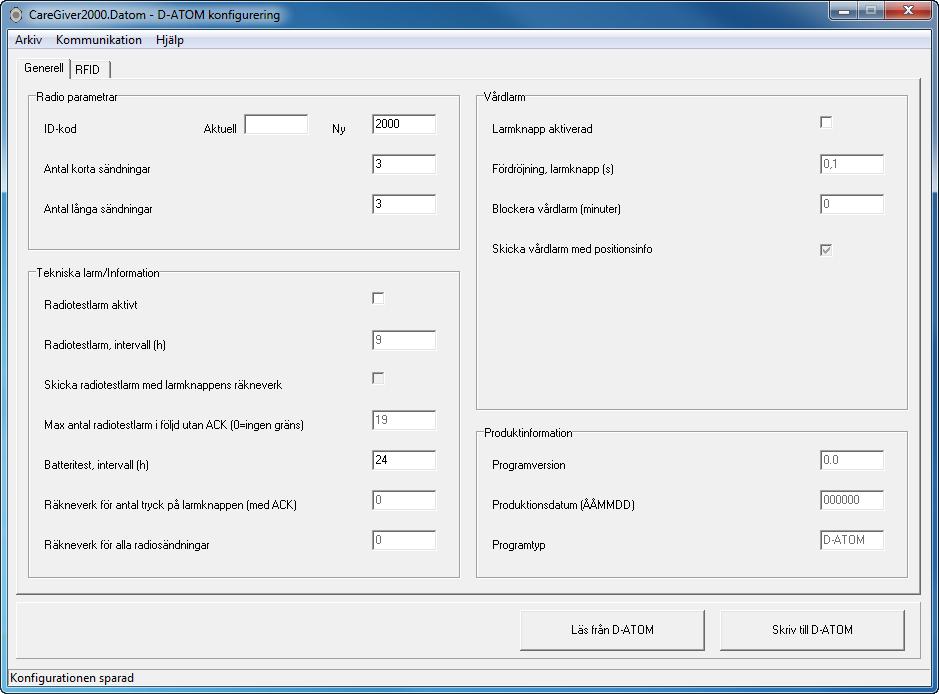The height and width of the screenshot is (694, 939).
Task: Click the Produktionsdatum (ÅÅMMDD) label
Action: coord(563,505)
